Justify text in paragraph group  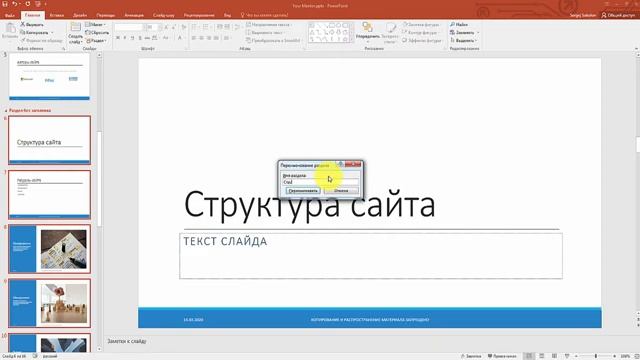point(216,38)
